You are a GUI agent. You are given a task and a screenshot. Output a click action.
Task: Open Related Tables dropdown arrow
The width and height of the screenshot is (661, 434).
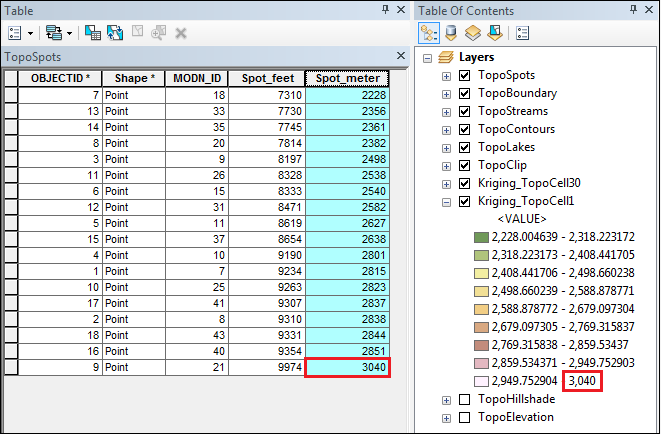coord(70,33)
